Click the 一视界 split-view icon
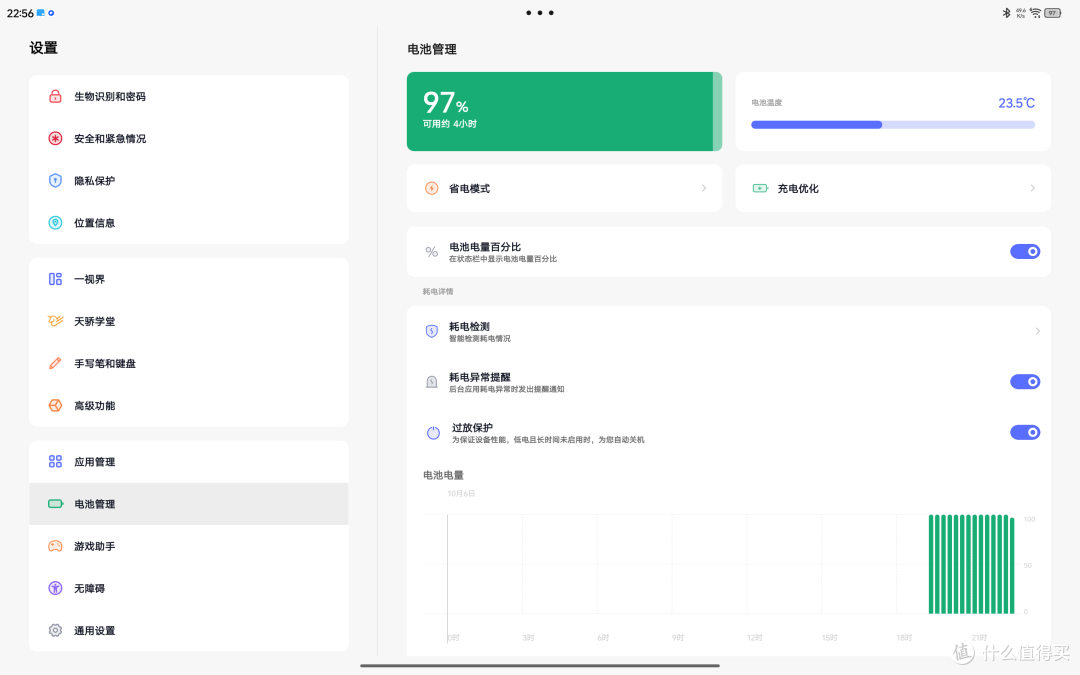 55,279
